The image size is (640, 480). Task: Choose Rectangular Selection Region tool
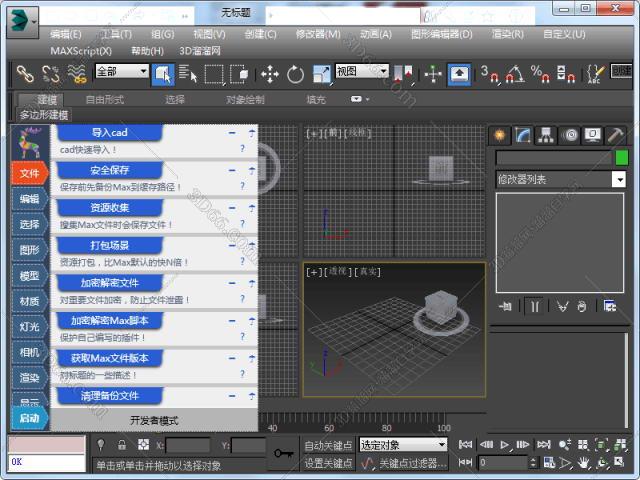click(214, 74)
